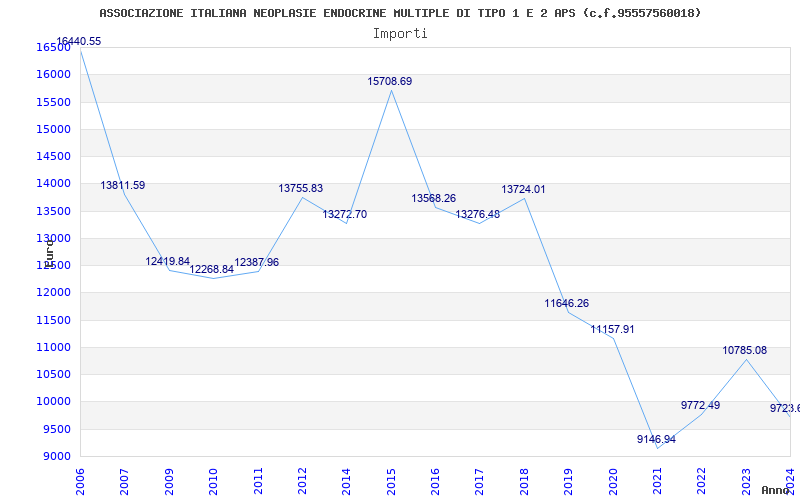Click the 13811.59 data label
The height and width of the screenshot is (500, 800).
point(123,186)
